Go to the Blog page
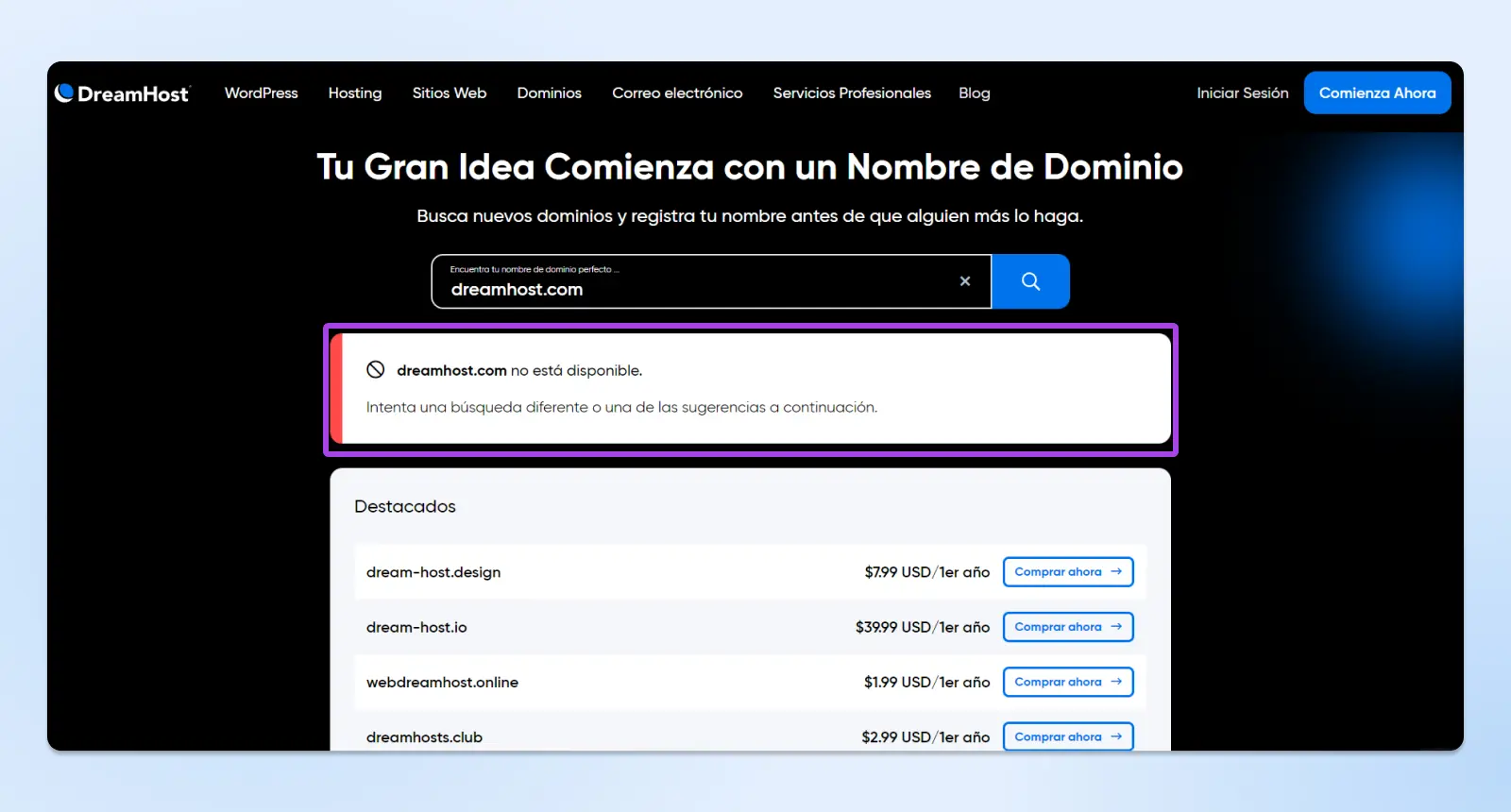 [x=974, y=93]
